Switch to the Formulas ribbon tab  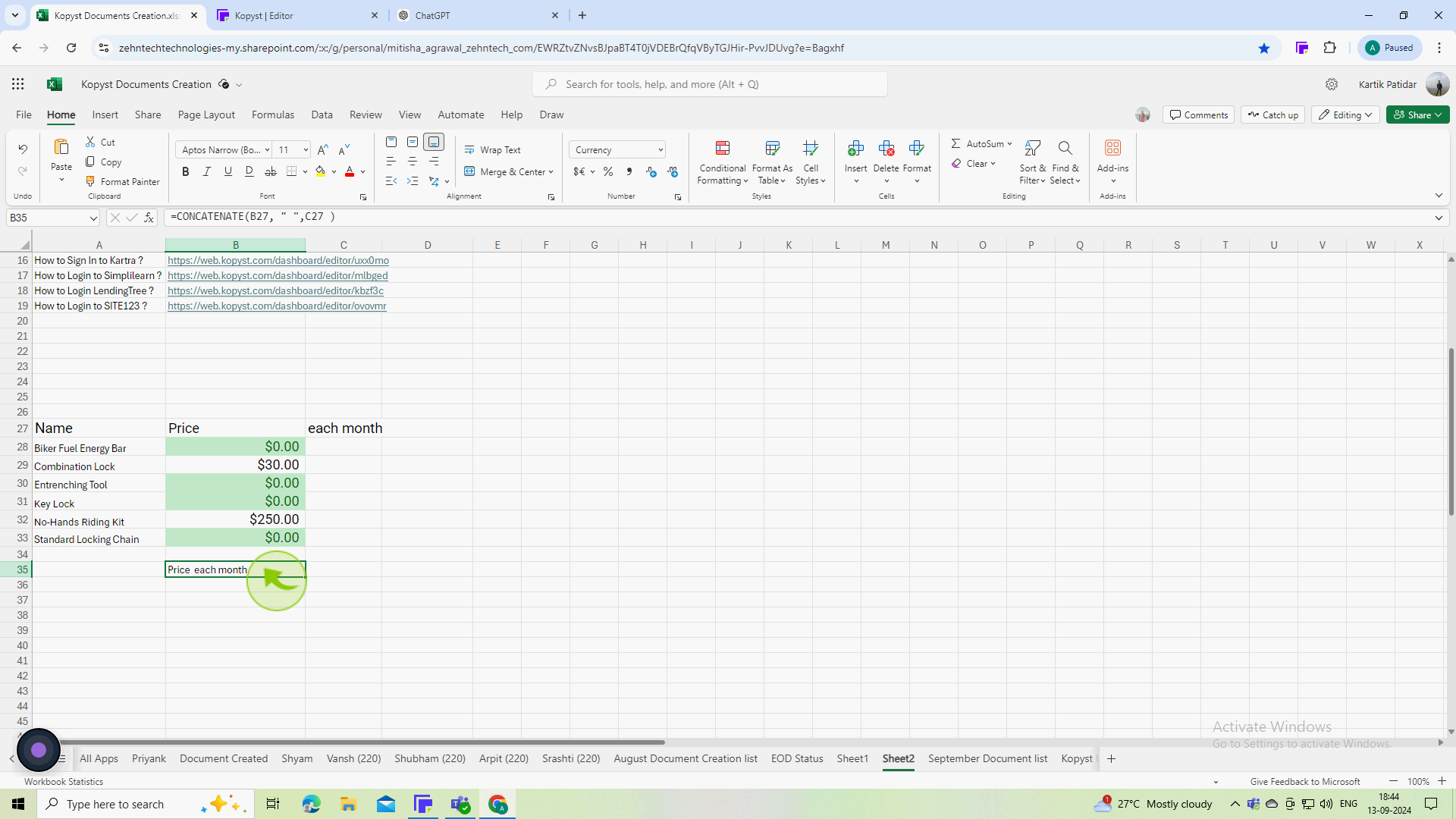click(273, 115)
